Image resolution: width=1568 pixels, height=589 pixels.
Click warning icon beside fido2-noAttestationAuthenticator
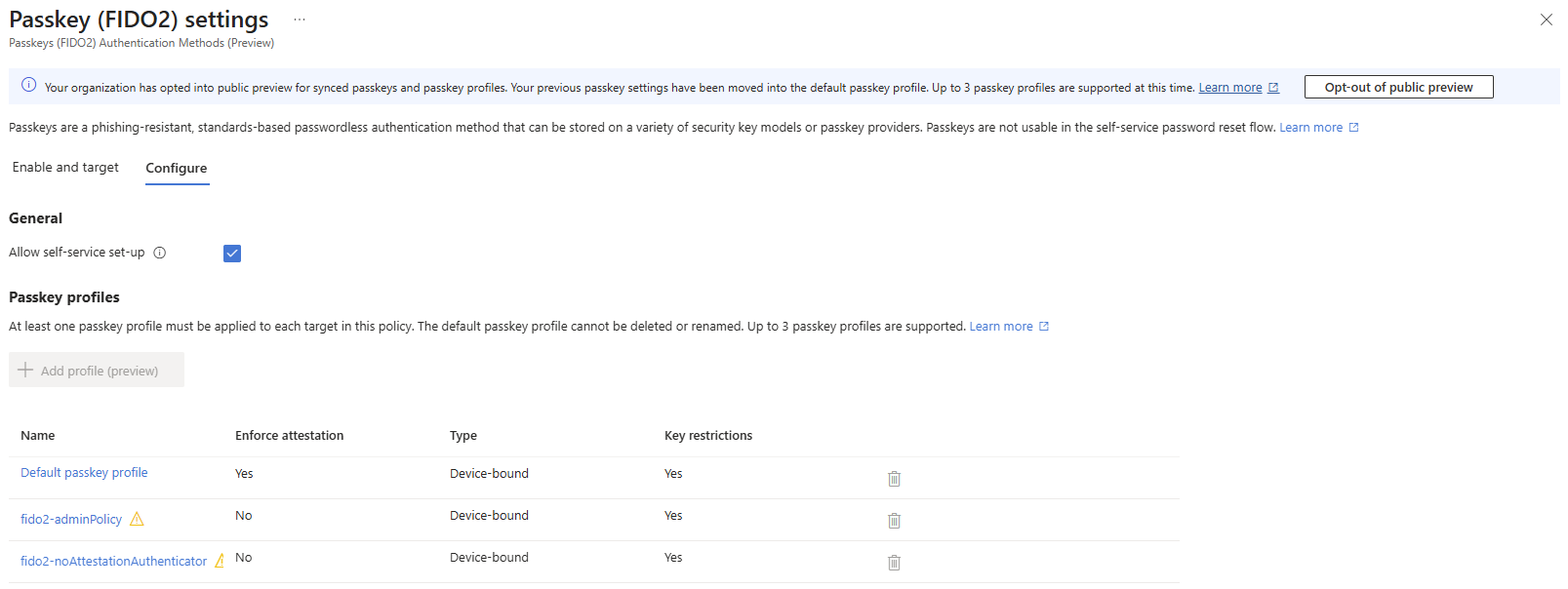(220, 561)
